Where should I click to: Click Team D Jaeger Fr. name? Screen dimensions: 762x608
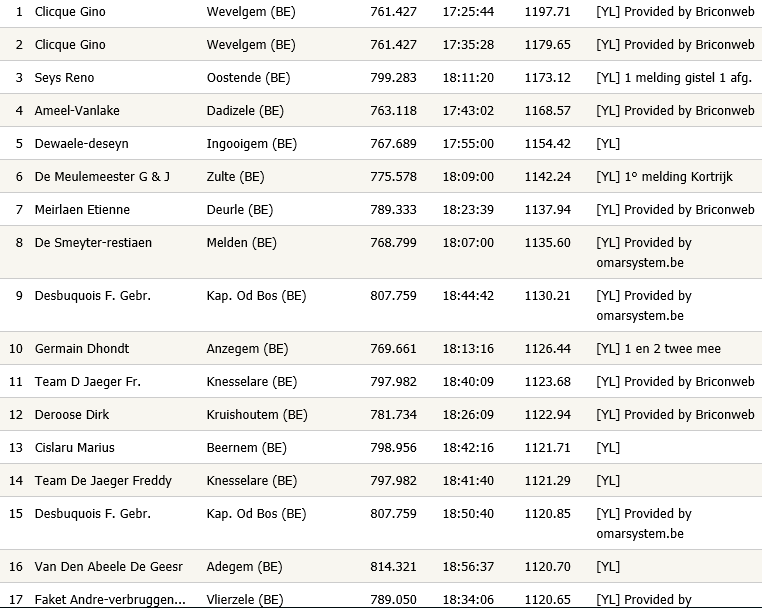tap(87, 382)
